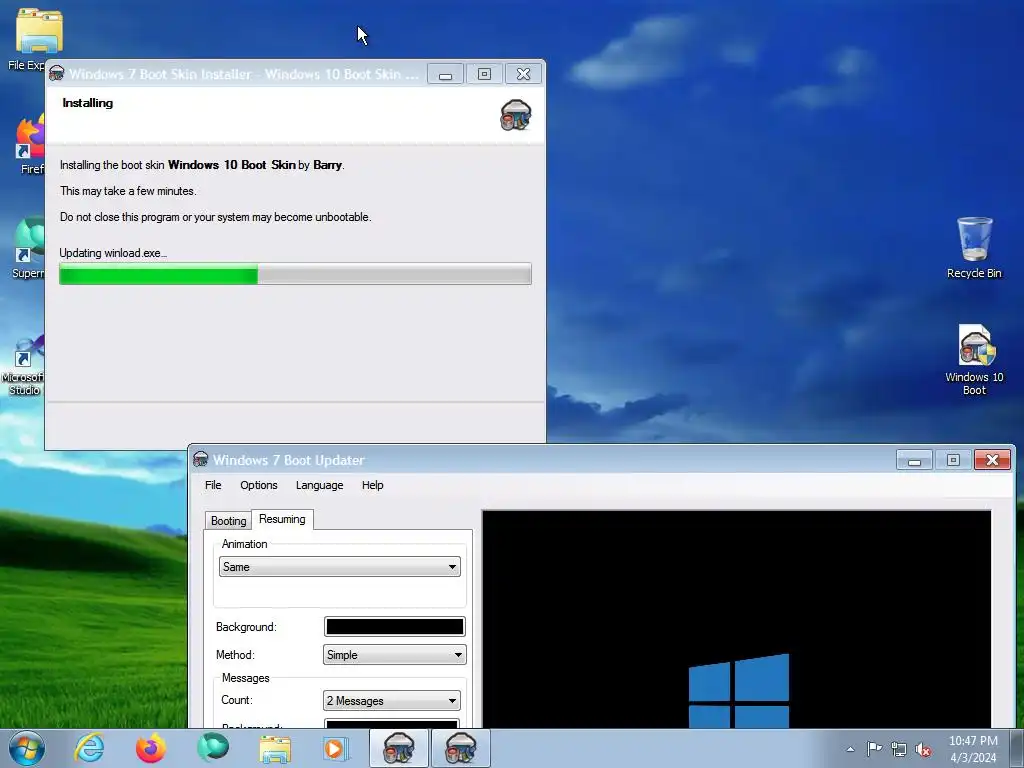Open Windows Media Player in taskbar
Screen dimensions: 1024x768
[336, 748]
